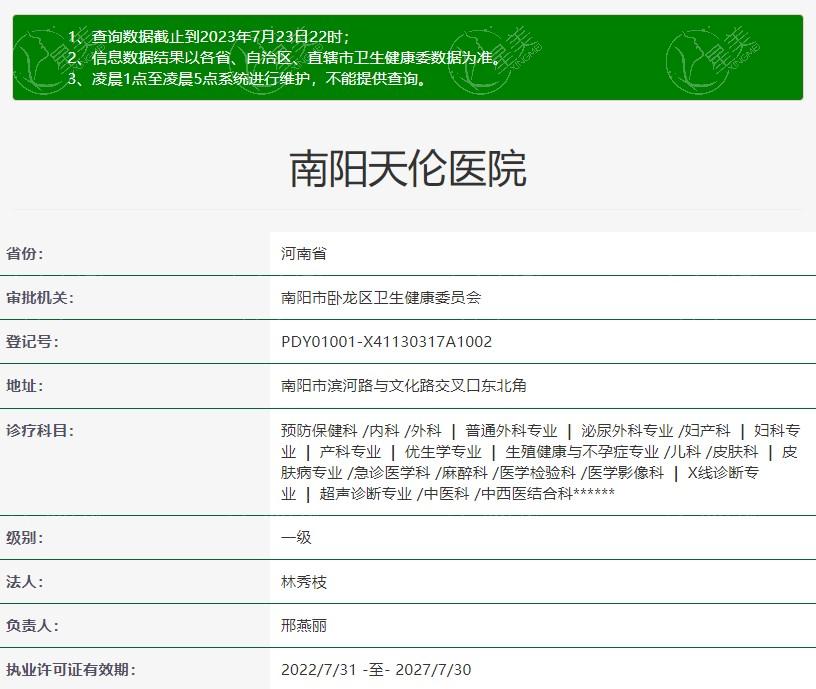816x689 pixels.
Task: Click the 负责人 label
Action: pos(32,626)
